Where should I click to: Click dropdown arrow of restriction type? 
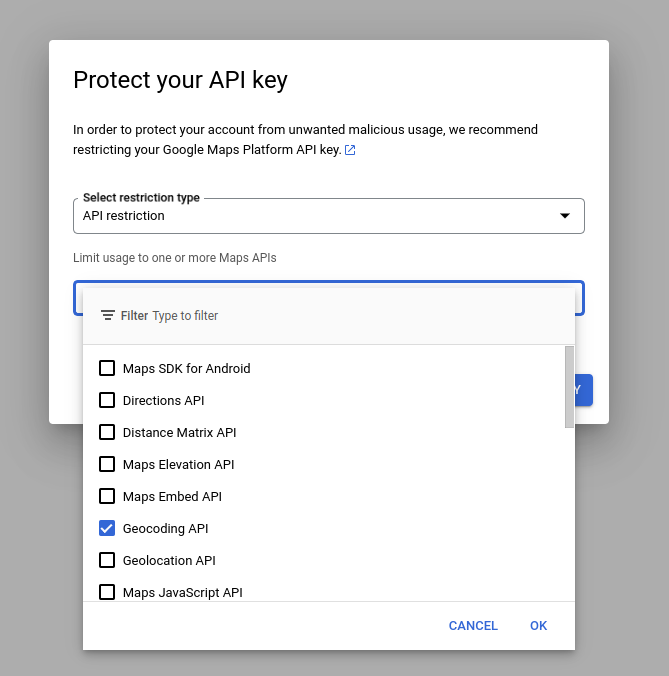tap(564, 216)
